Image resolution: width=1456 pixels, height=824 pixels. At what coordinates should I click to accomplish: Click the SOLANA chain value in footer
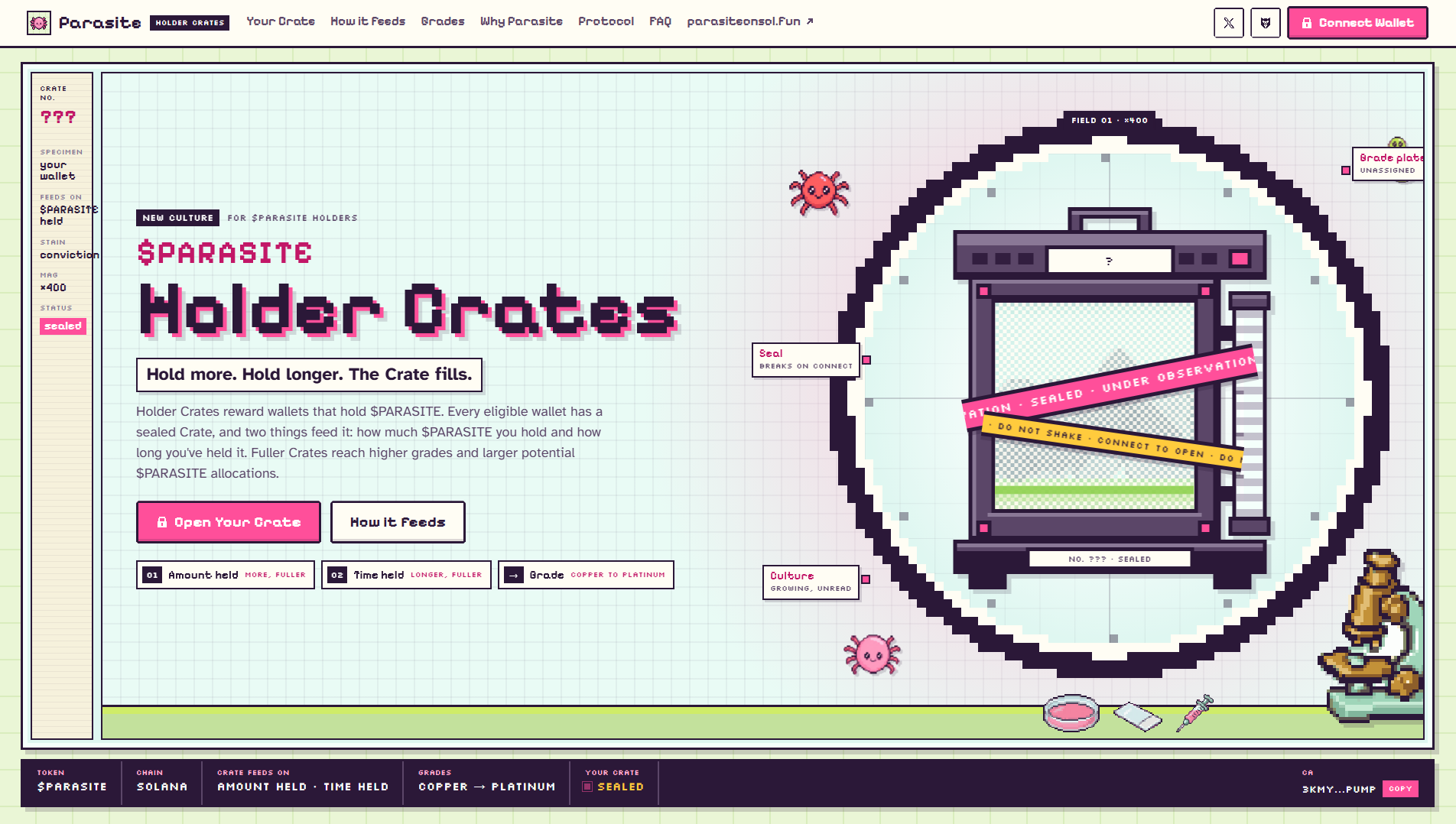pos(161,787)
